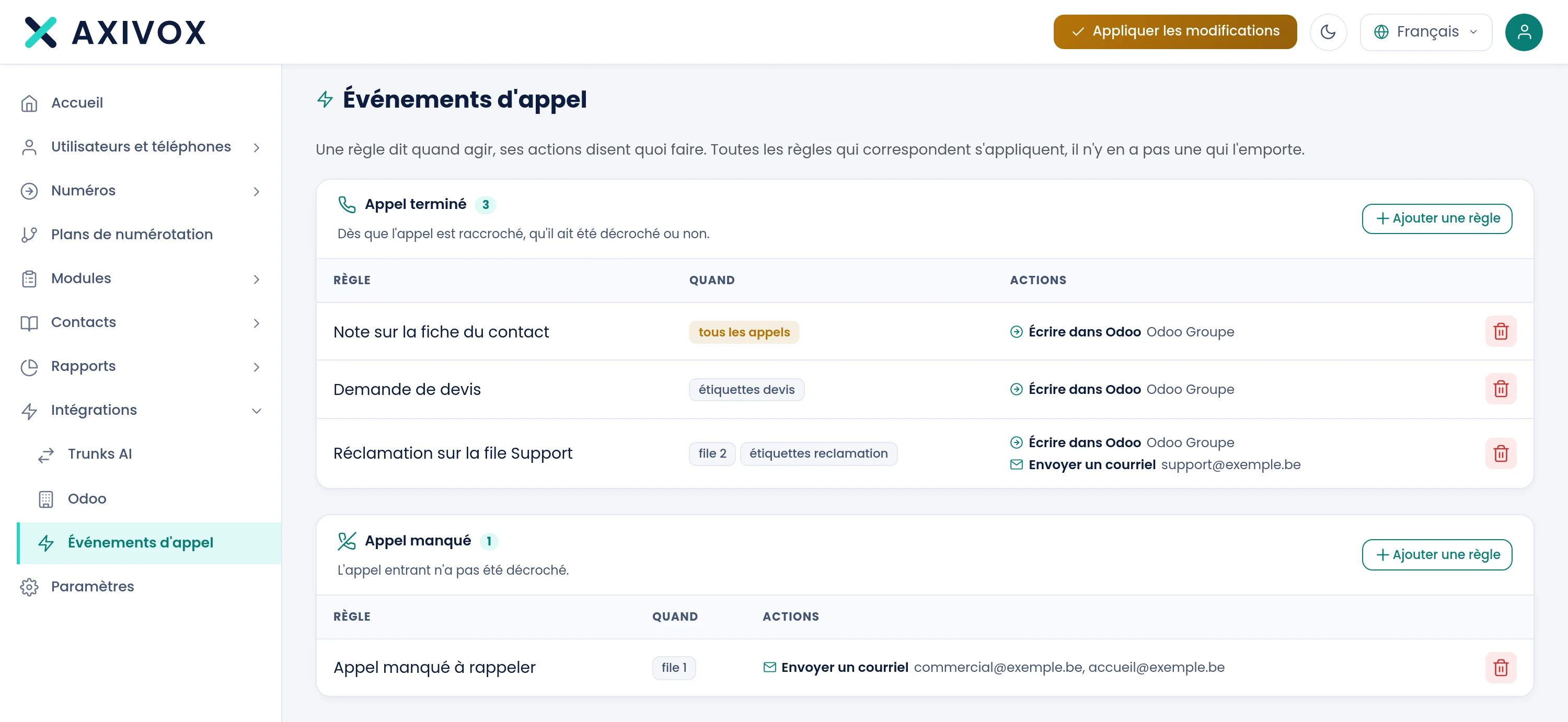Open the Français language dropdown
The height and width of the screenshot is (722, 1568).
click(x=1425, y=32)
